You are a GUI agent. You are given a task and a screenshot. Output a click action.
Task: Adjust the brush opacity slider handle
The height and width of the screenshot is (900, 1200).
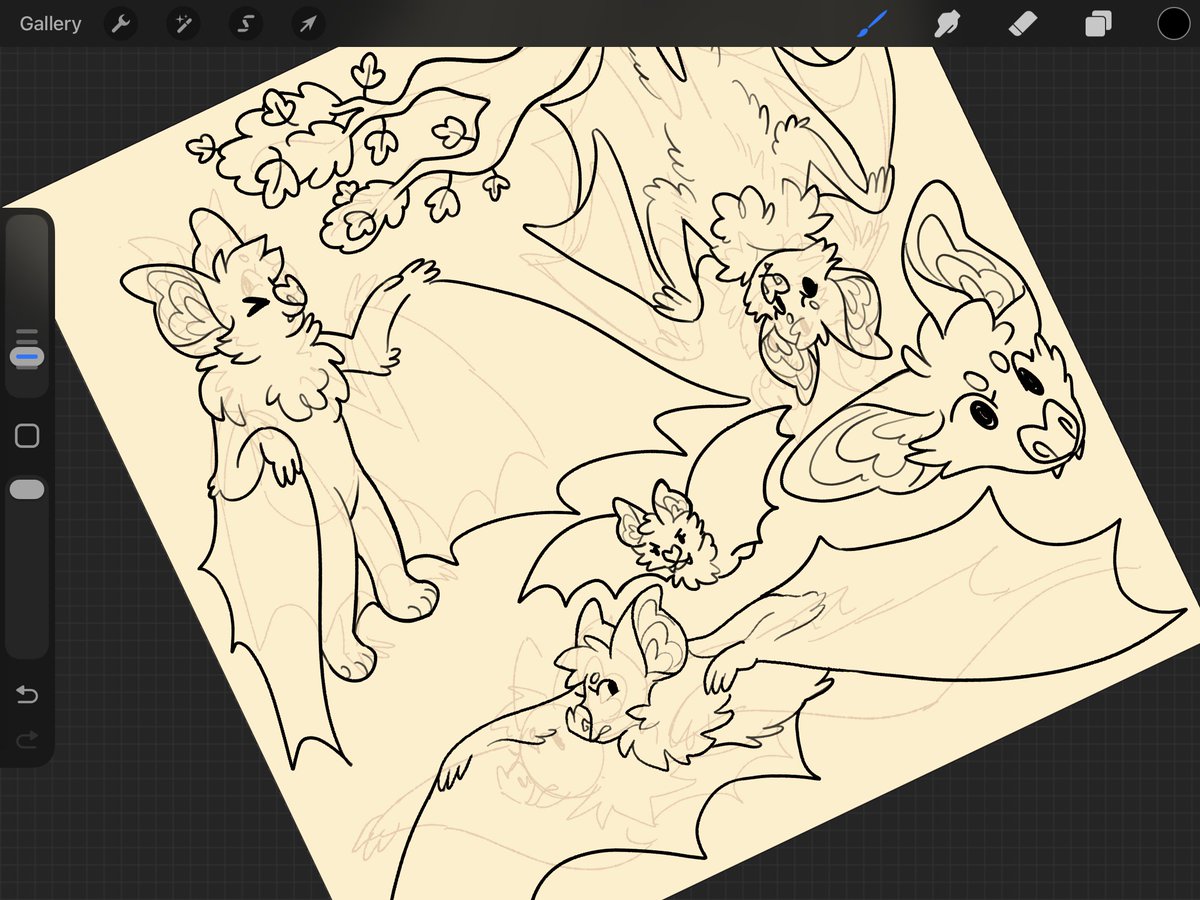(x=27, y=489)
